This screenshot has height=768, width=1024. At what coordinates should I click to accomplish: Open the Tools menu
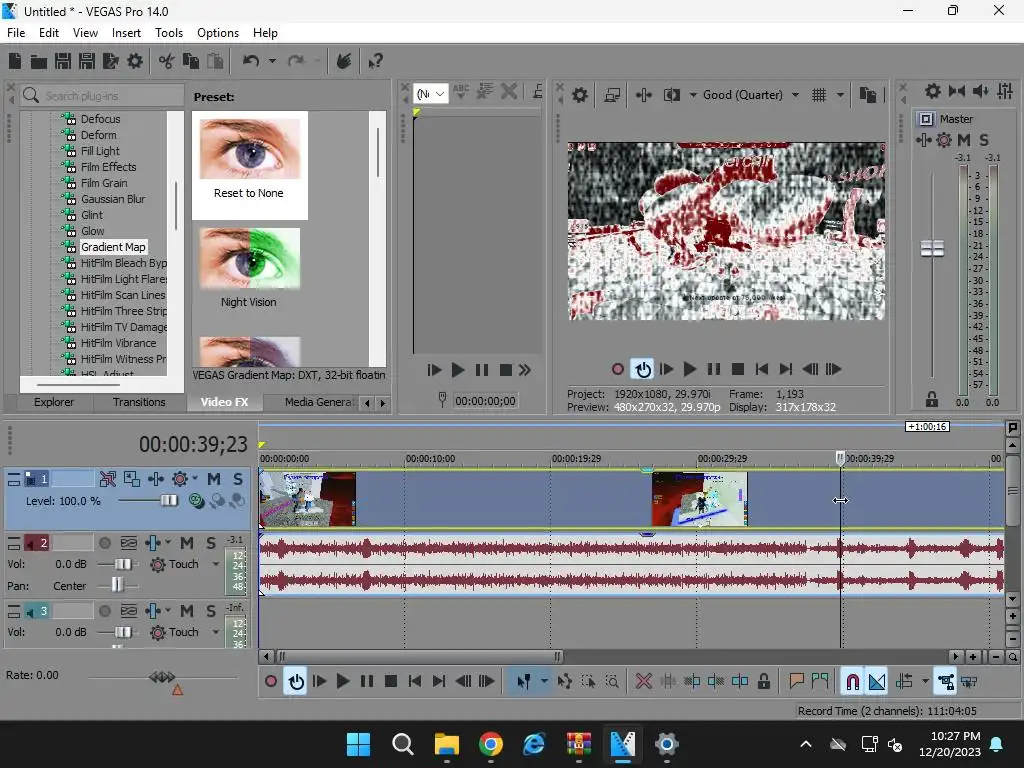168,33
